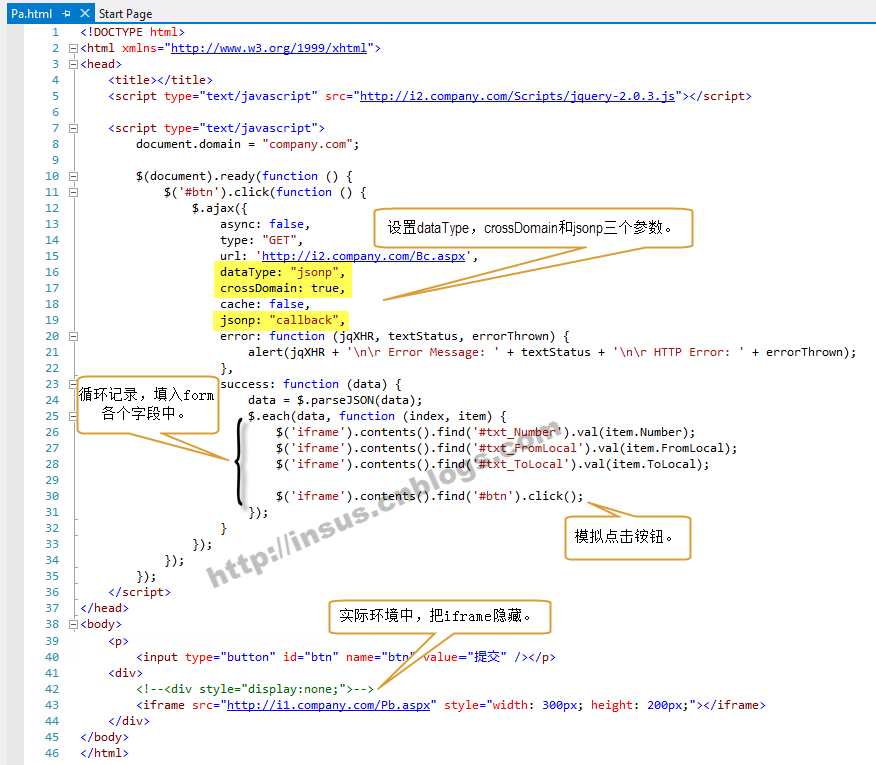The width and height of the screenshot is (876, 765).
Task: Click the item.FromLocal line of code
Action: click(506, 448)
